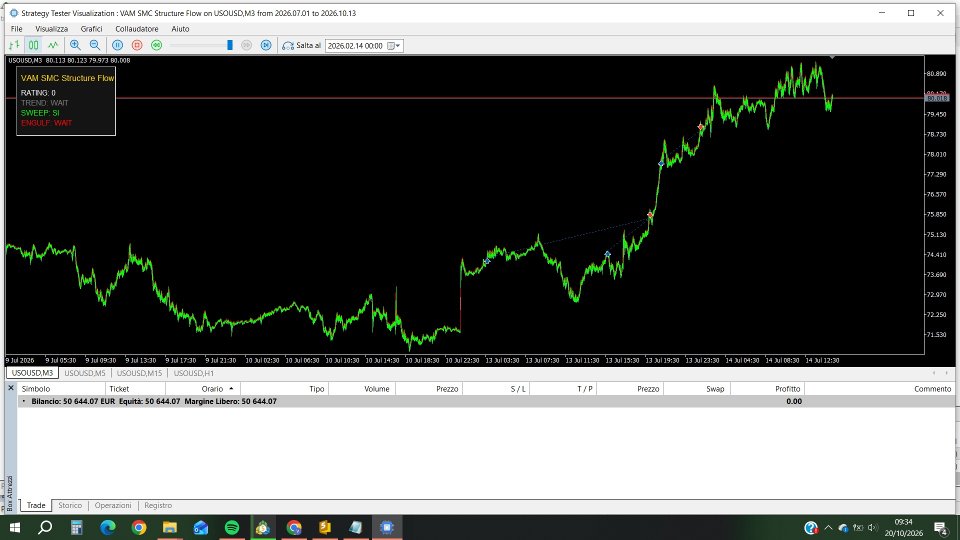Click the greyed-out fast forward button

[x=246, y=45]
